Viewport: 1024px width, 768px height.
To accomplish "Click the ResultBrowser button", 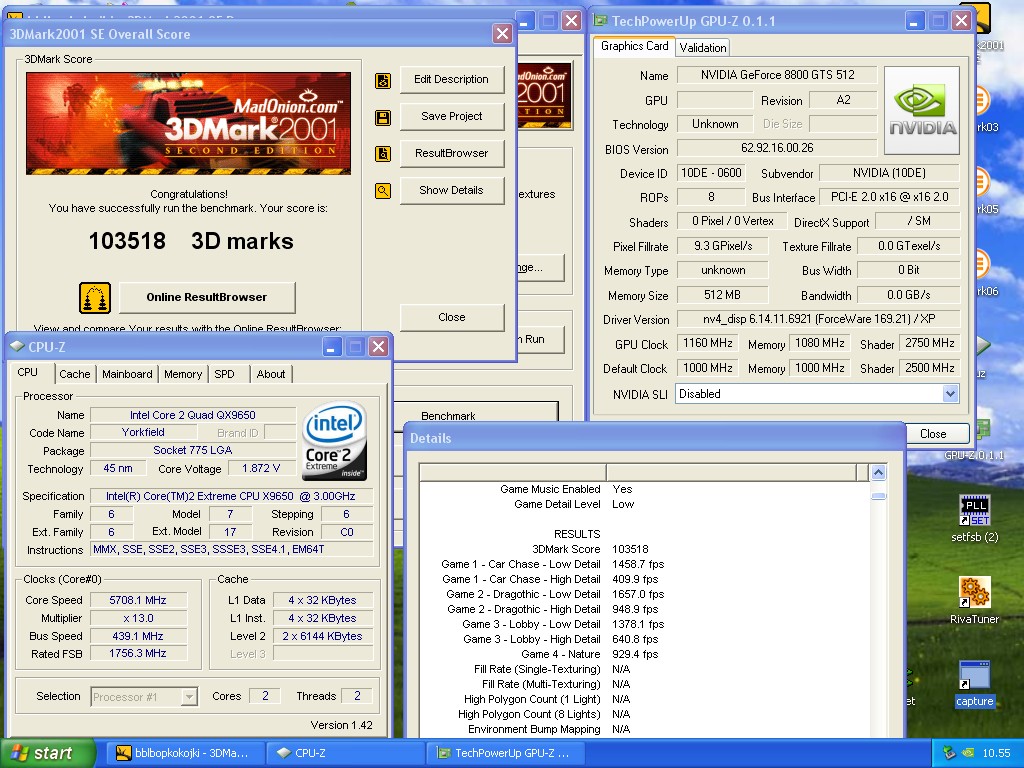I will (452, 153).
